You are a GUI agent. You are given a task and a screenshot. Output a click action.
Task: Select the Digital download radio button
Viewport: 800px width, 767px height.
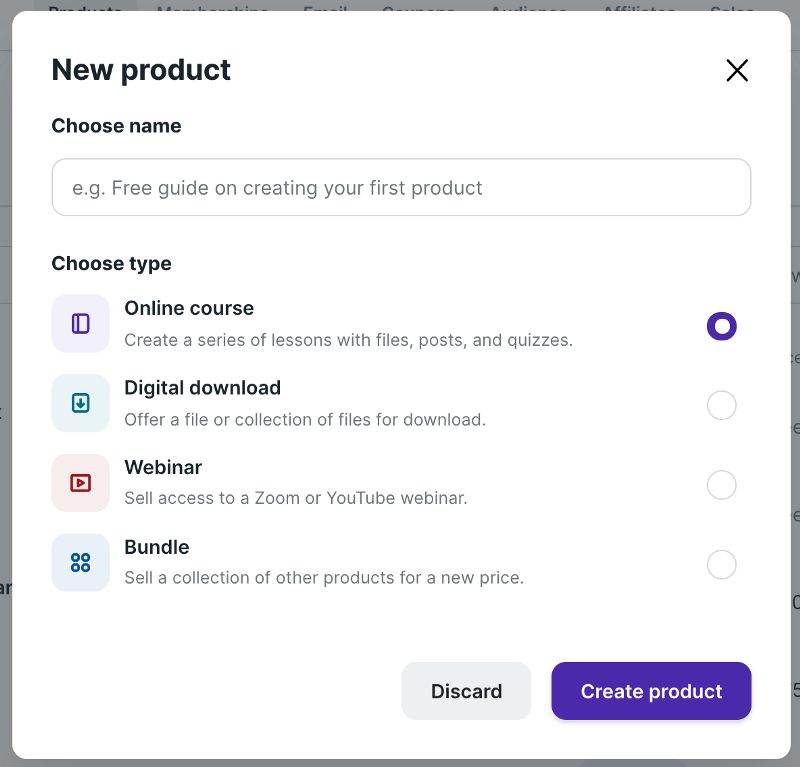(x=721, y=405)
